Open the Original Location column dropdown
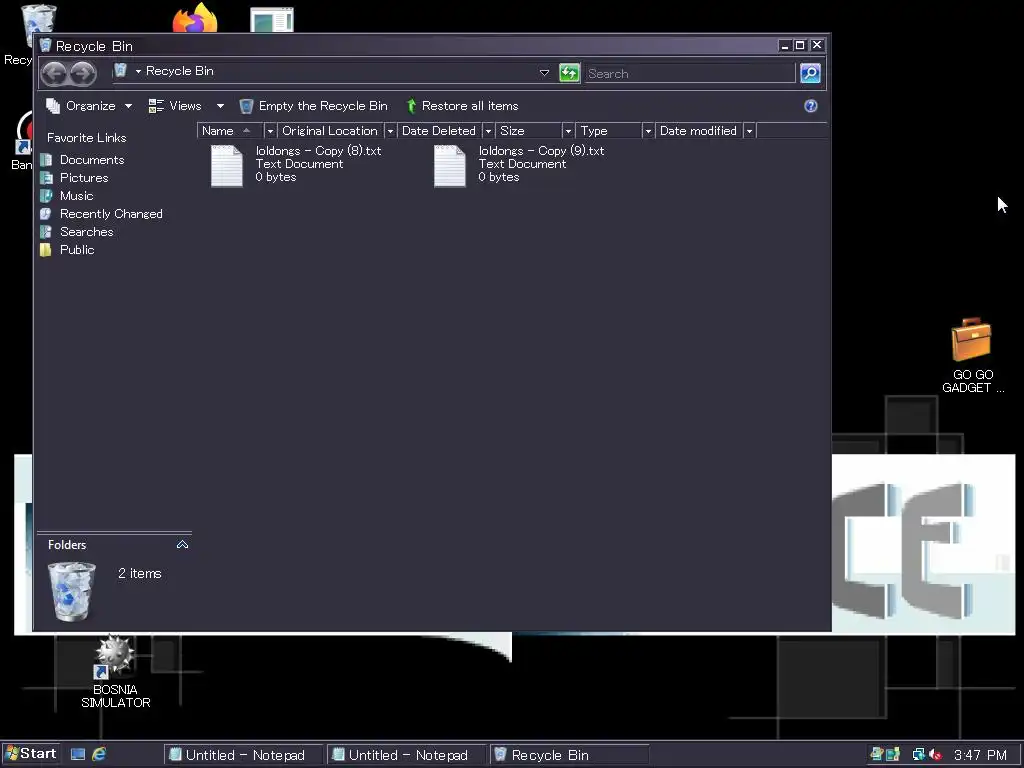 [x=390, y=131]
